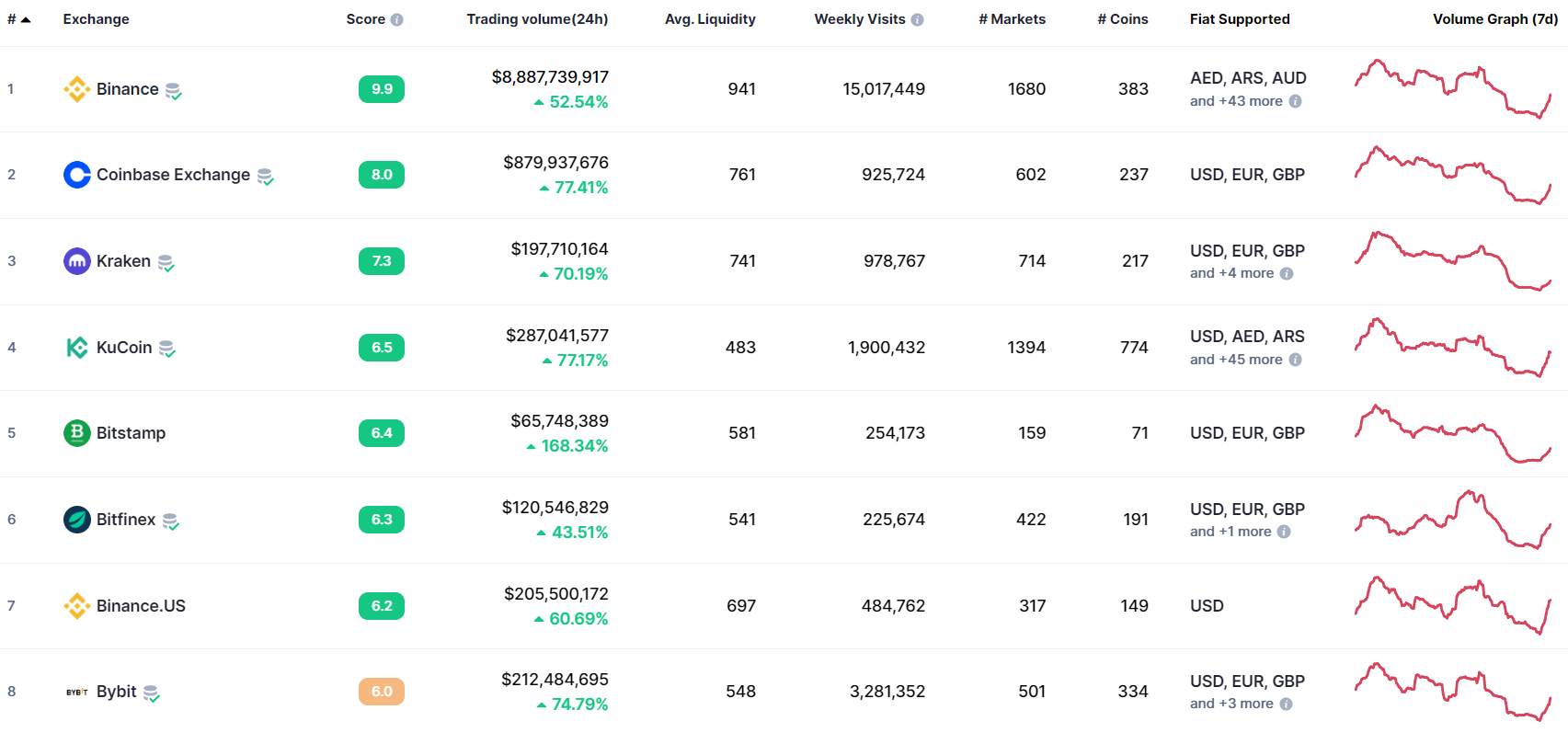The width and height of the screenshot is (1568, 733).
Task: Click KuCoin coins count 774
Action: (x=1134, y=348)
